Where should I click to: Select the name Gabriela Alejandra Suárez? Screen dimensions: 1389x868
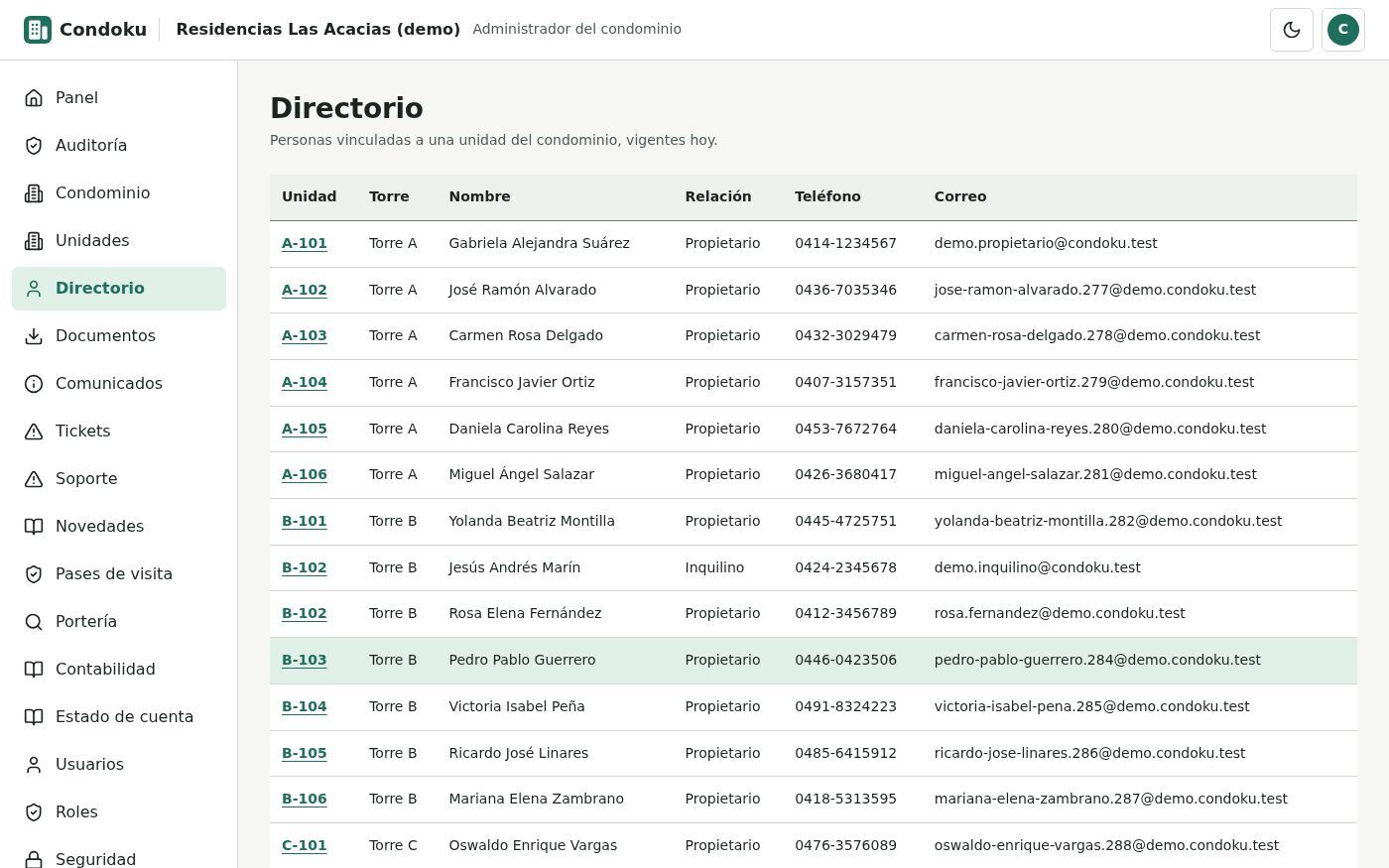tap(539, 243)
